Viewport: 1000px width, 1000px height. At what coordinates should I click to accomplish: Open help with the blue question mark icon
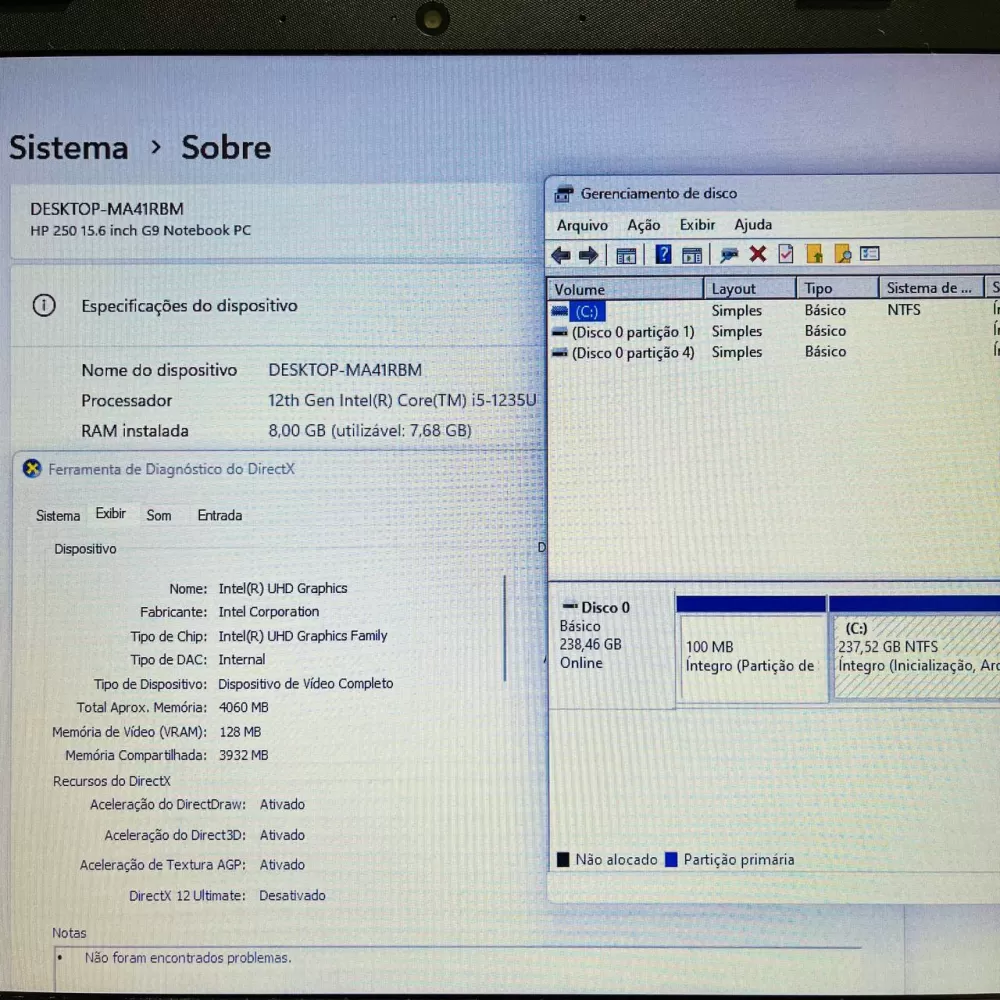(x=663, y=254)
